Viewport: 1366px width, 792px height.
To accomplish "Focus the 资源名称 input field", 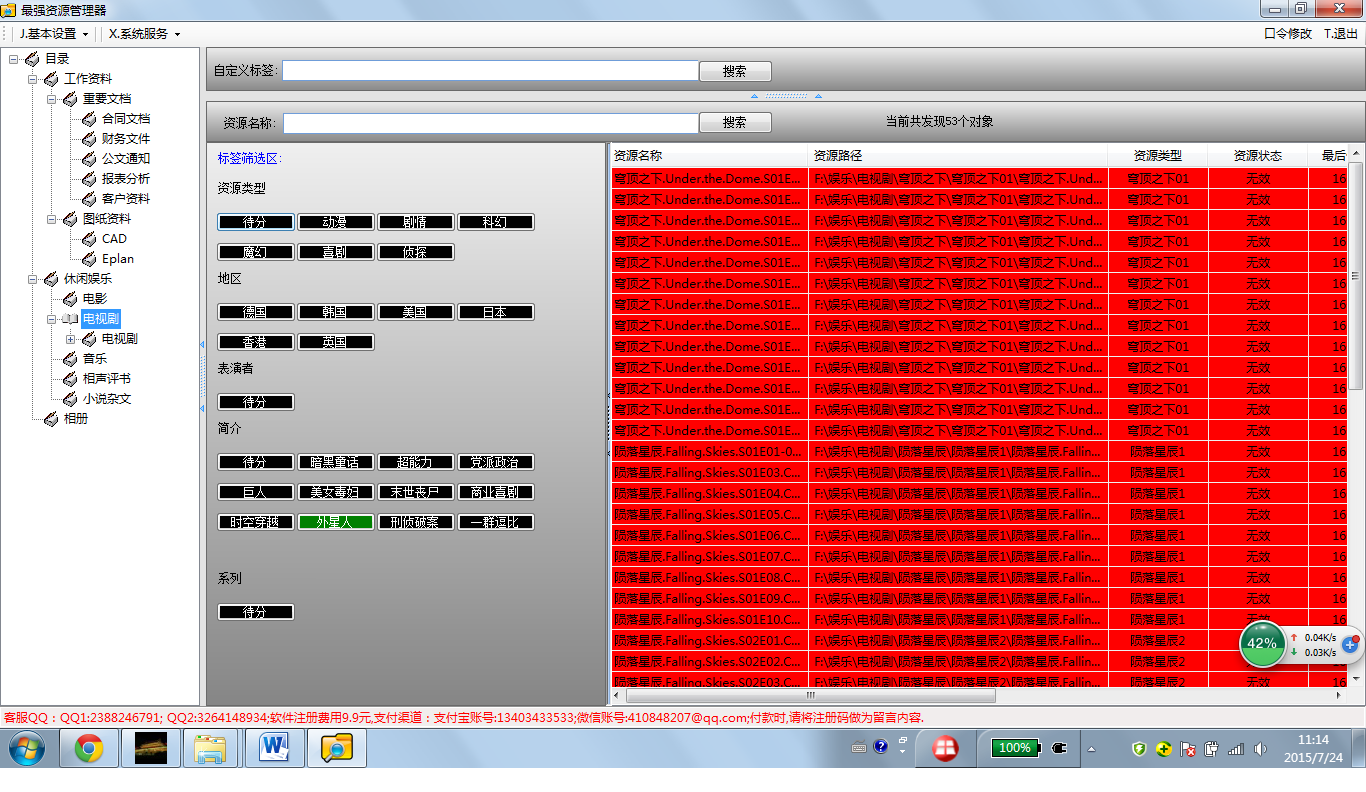I will click(490, 123).
